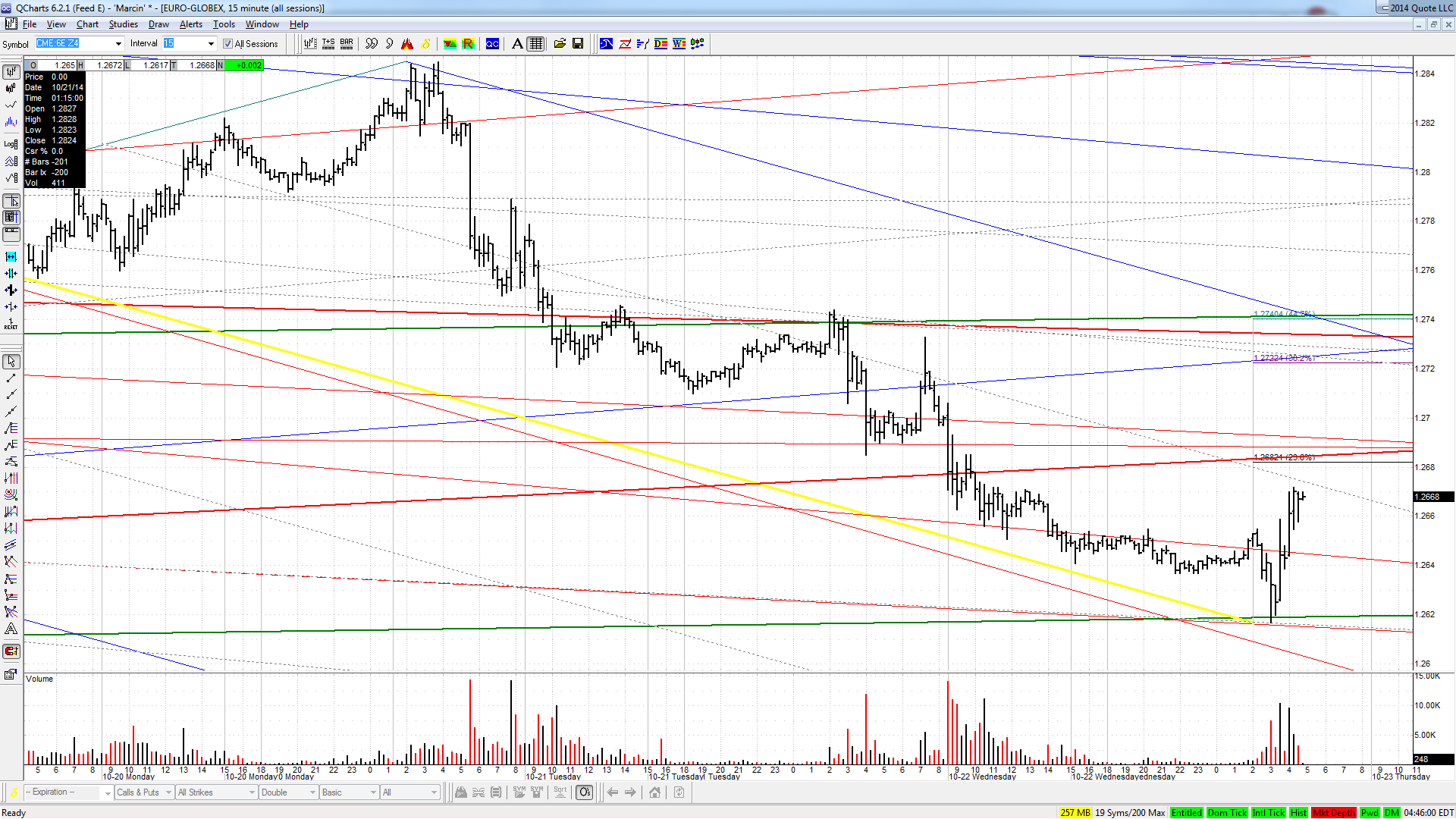Viewport: 1456px width, 819px height.
Task: Click the Intl Tick status button
Action: [x=1269, y=813]
